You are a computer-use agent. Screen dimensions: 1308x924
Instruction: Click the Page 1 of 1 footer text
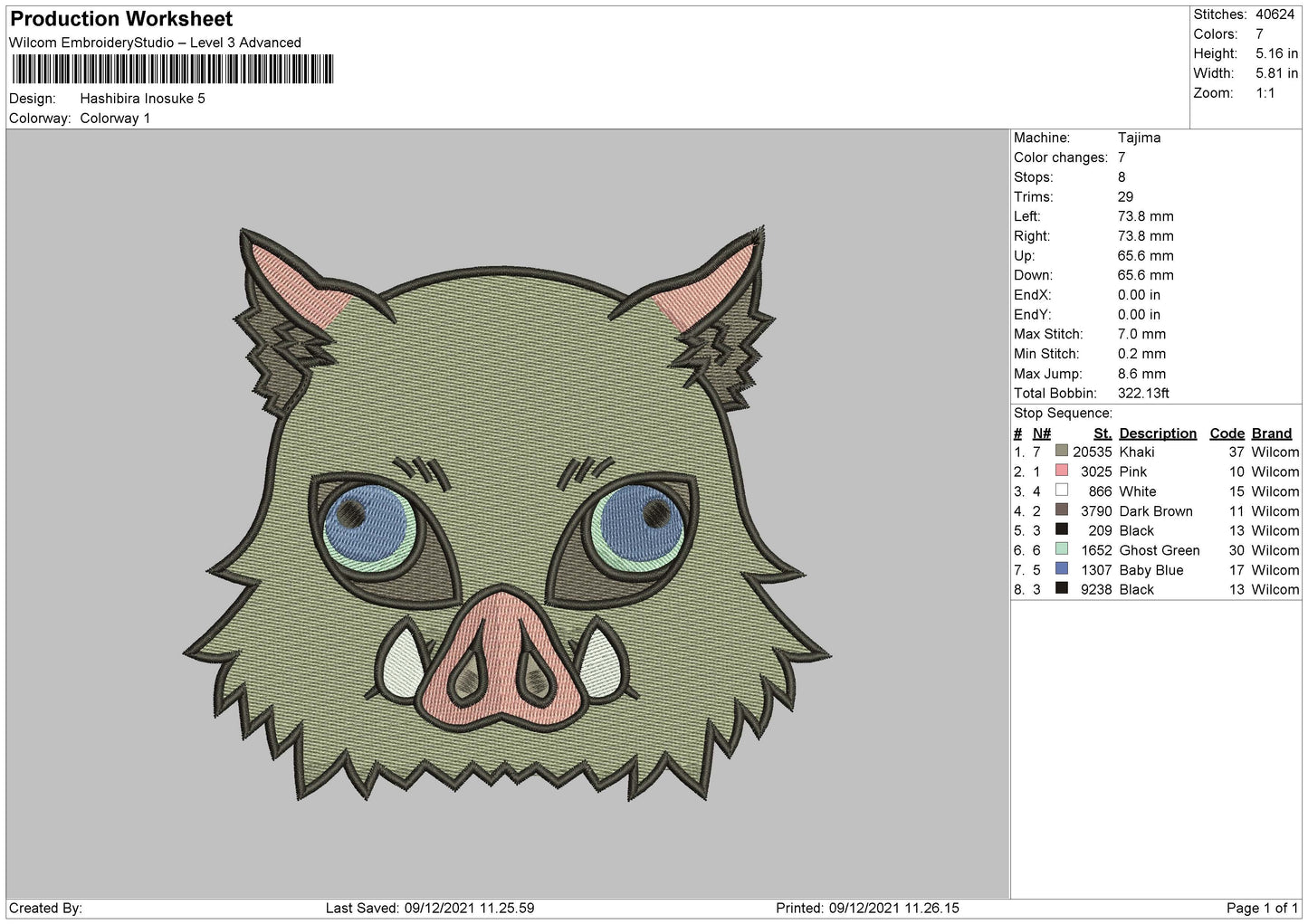[x=1262, y=908]
